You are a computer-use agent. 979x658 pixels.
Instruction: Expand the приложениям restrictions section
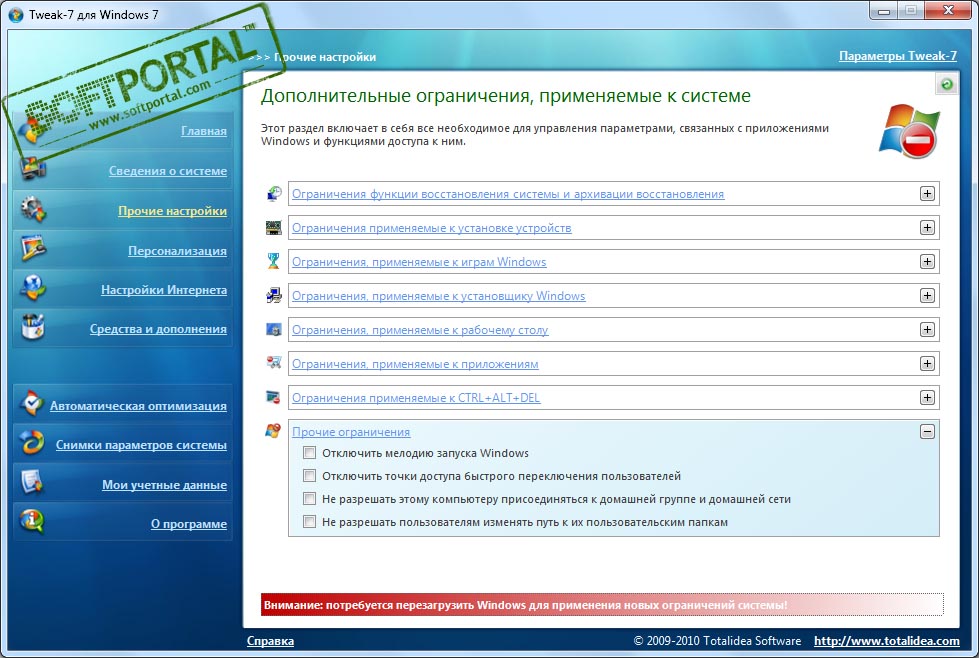click(x=927, y=363)
